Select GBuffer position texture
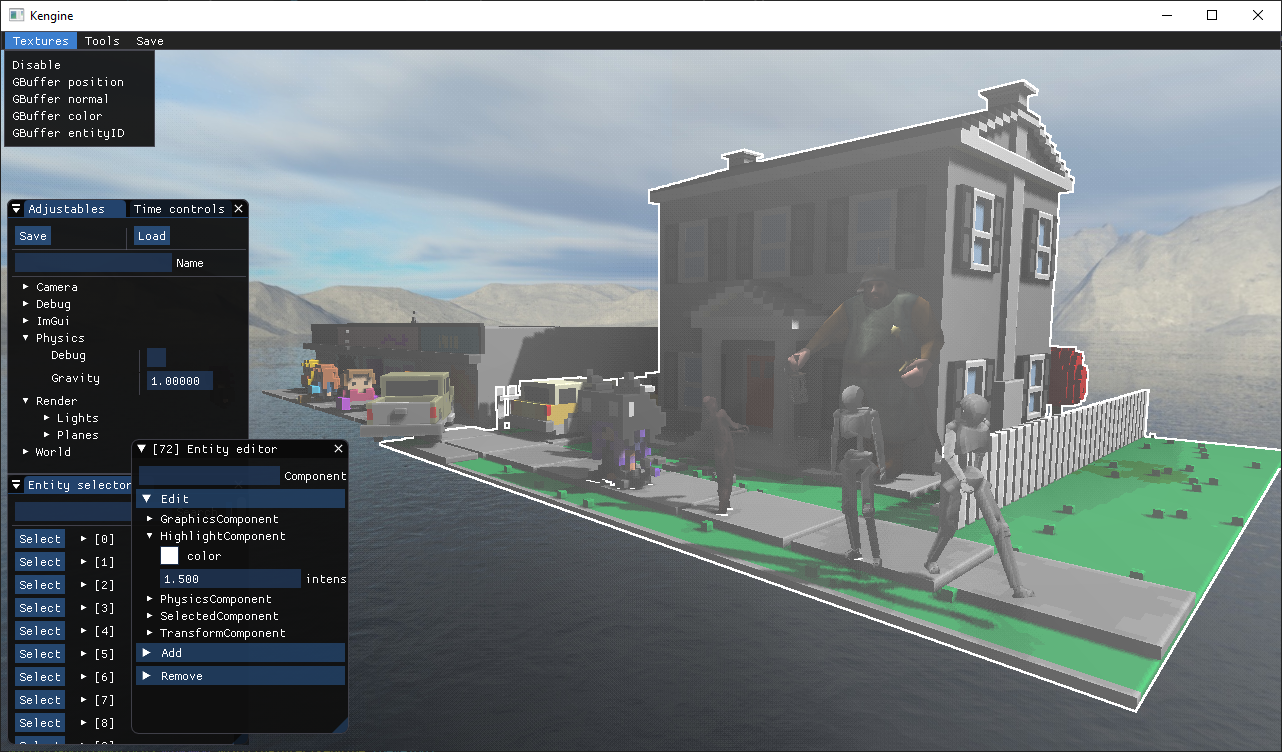This screenshot has width=1282, height=752. coord(68,82)
